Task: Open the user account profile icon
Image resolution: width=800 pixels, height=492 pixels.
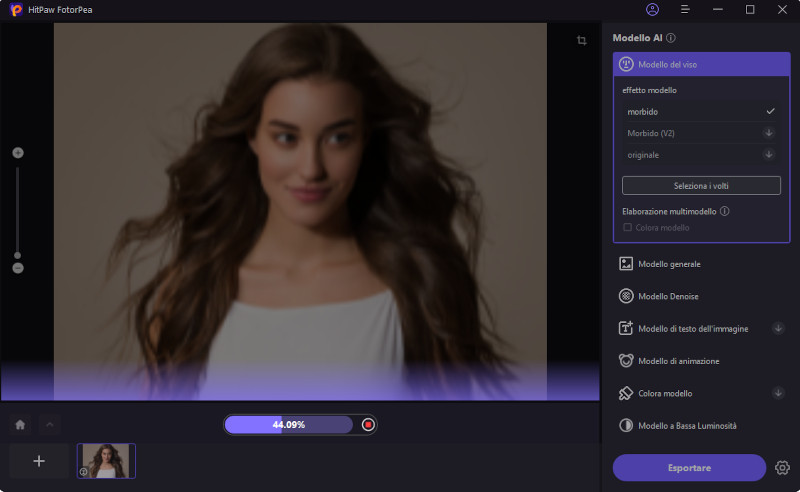Action: pos(653,9)
